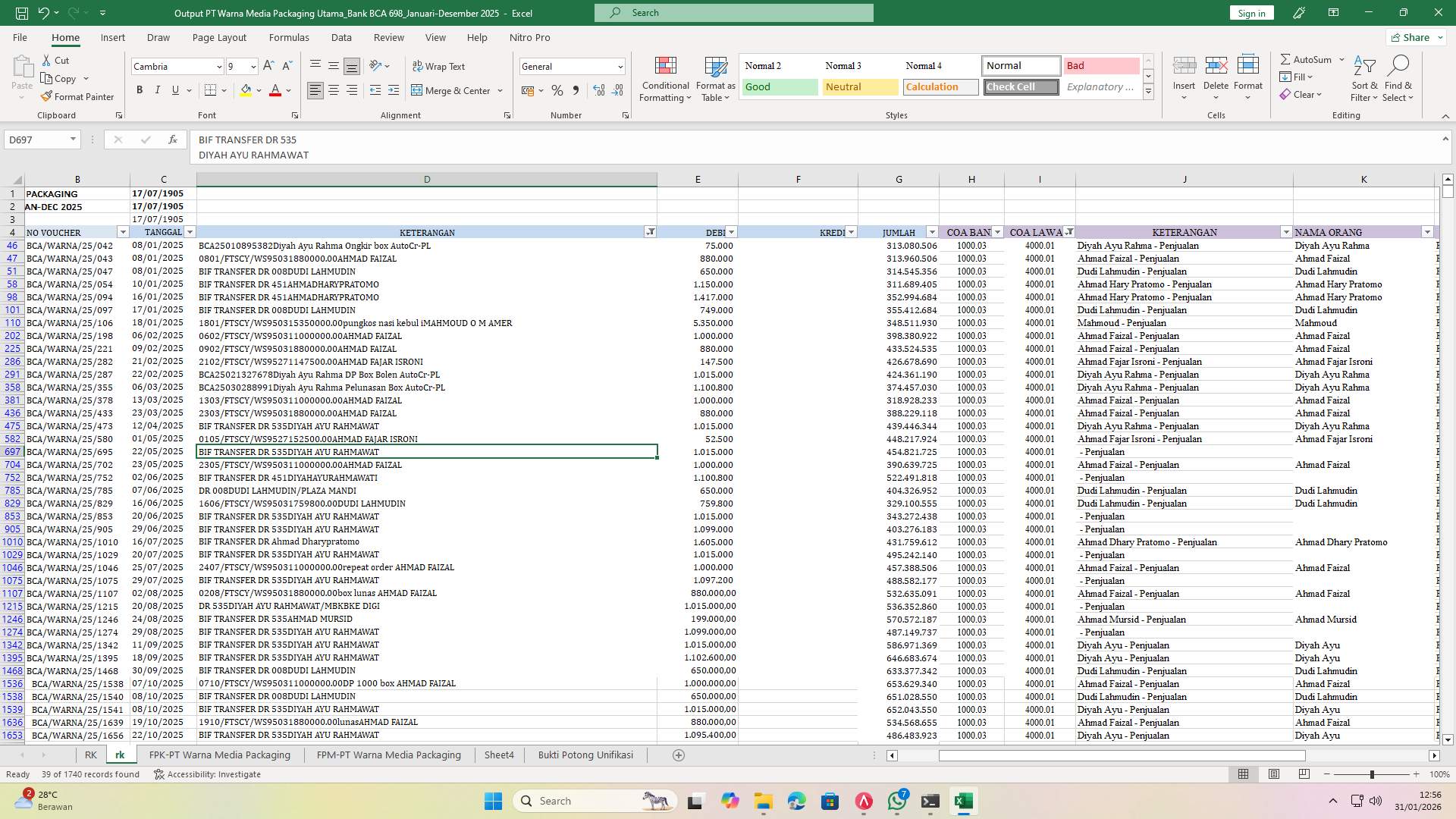Screen dimensions: 1456x819
Task: Toggle italic formatting
Action: (x=158, y=89)
